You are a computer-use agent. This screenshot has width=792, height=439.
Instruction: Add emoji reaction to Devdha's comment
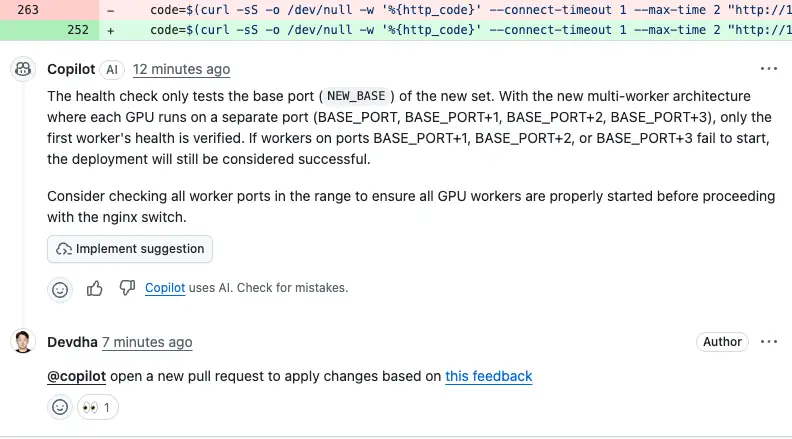(61, 407)
